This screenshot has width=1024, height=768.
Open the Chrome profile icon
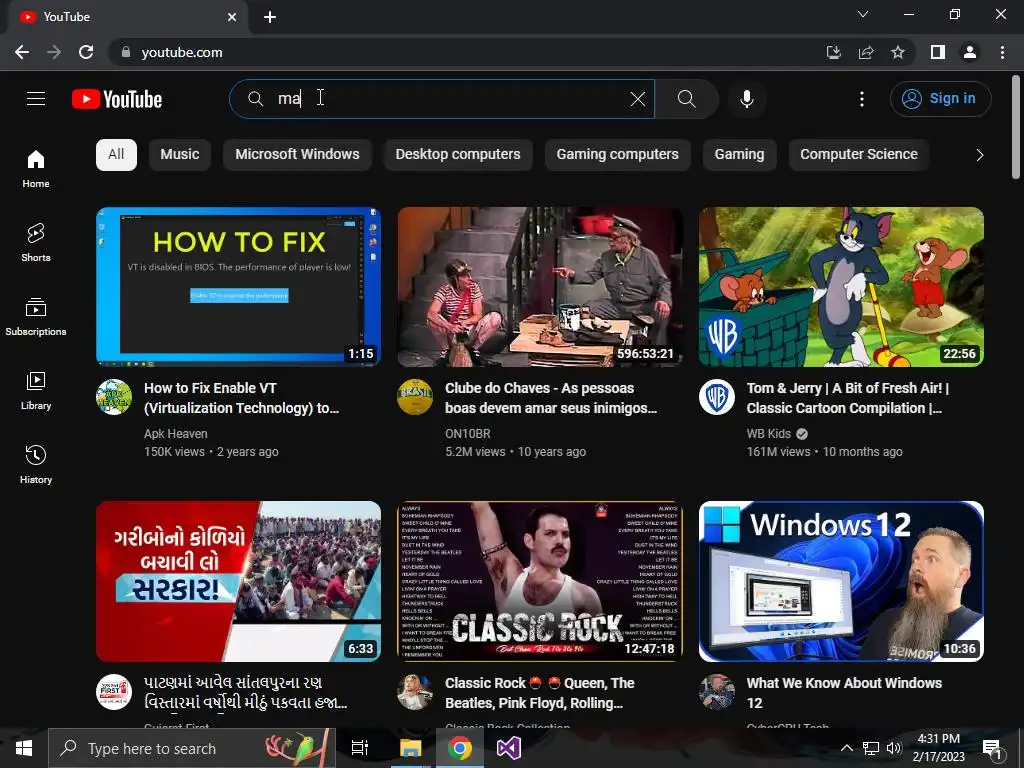click(970, 52)
